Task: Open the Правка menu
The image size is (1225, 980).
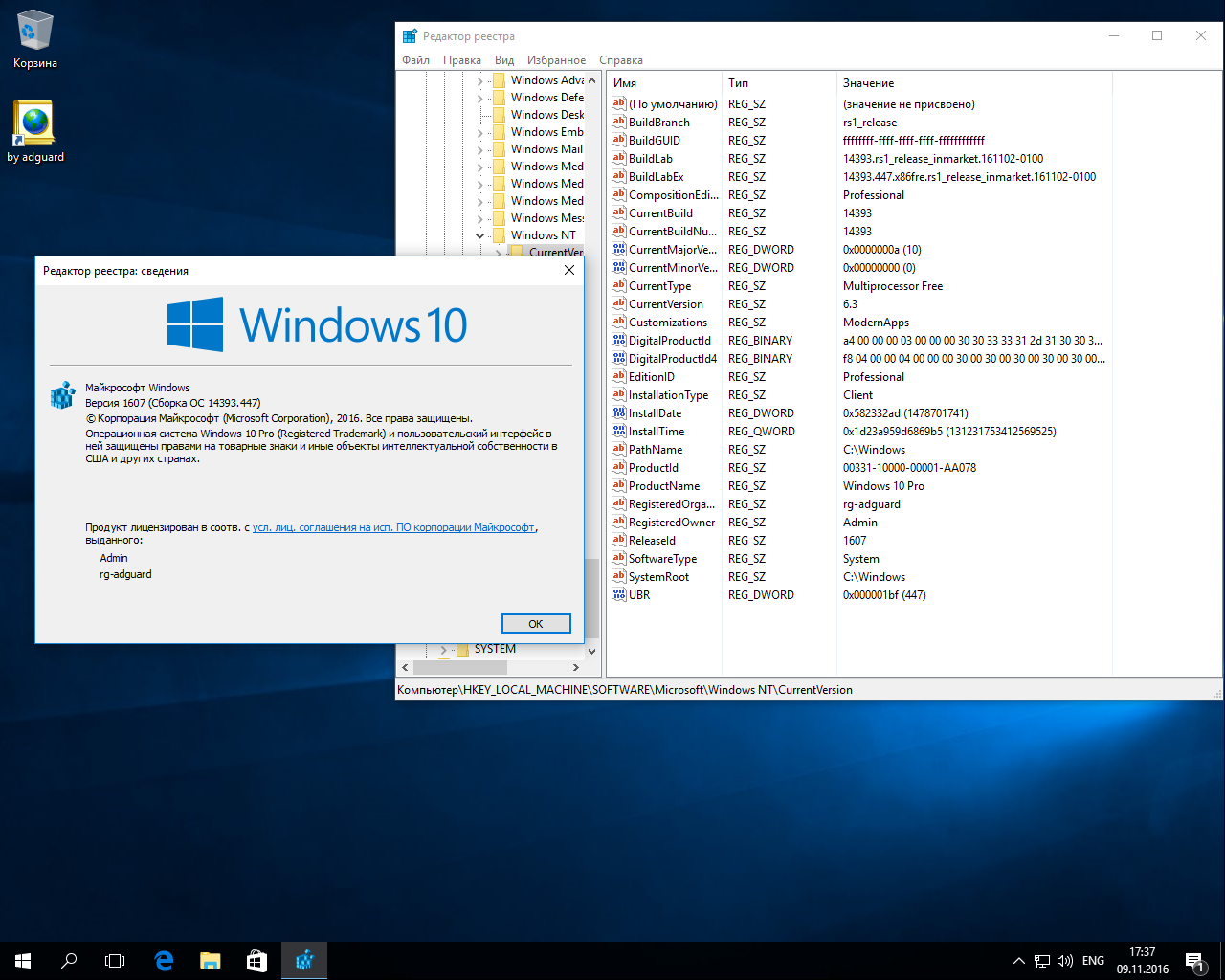Action: [462, 60]
